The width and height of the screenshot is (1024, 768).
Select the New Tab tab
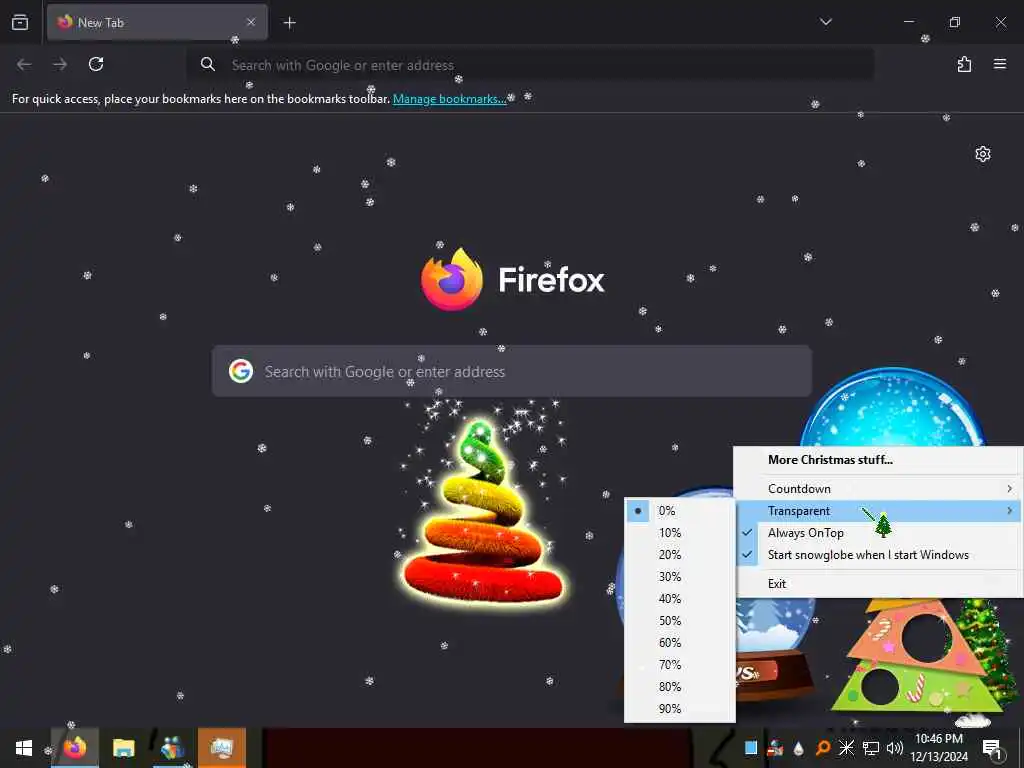point(157,22)
